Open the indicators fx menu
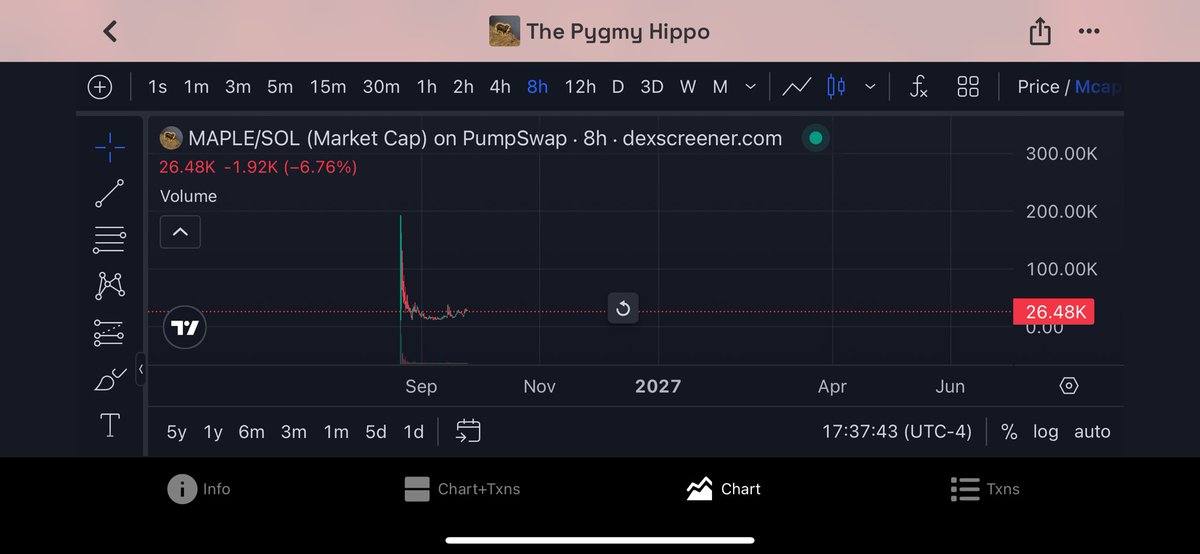Image resolution: width=1200 pixels, height=554 pixels. click(919, 87)
